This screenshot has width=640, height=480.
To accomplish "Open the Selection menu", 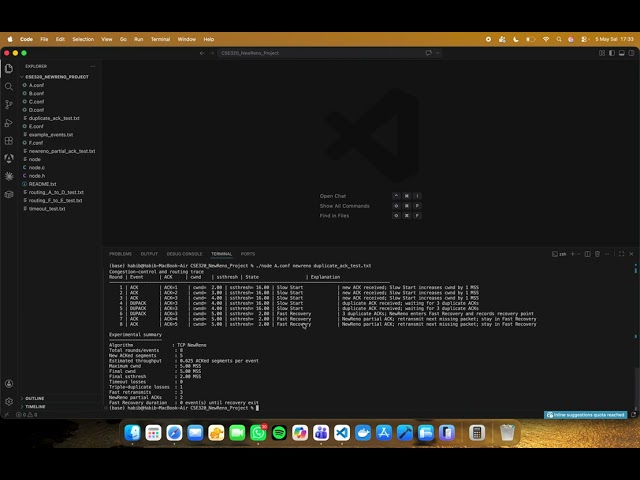I will click(83, 39).
